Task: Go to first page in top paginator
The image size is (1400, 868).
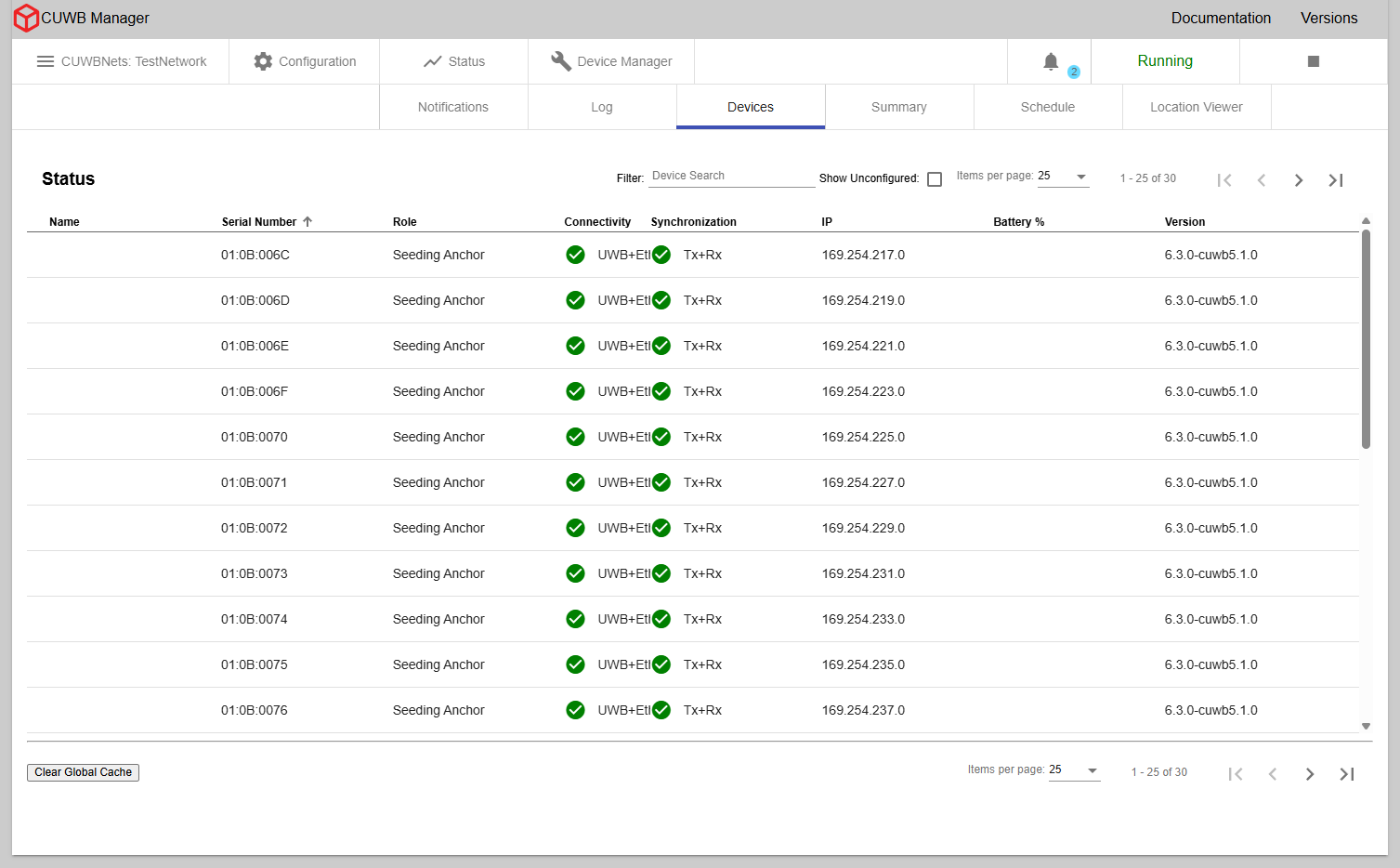Action: click(x=1224, y=180)
